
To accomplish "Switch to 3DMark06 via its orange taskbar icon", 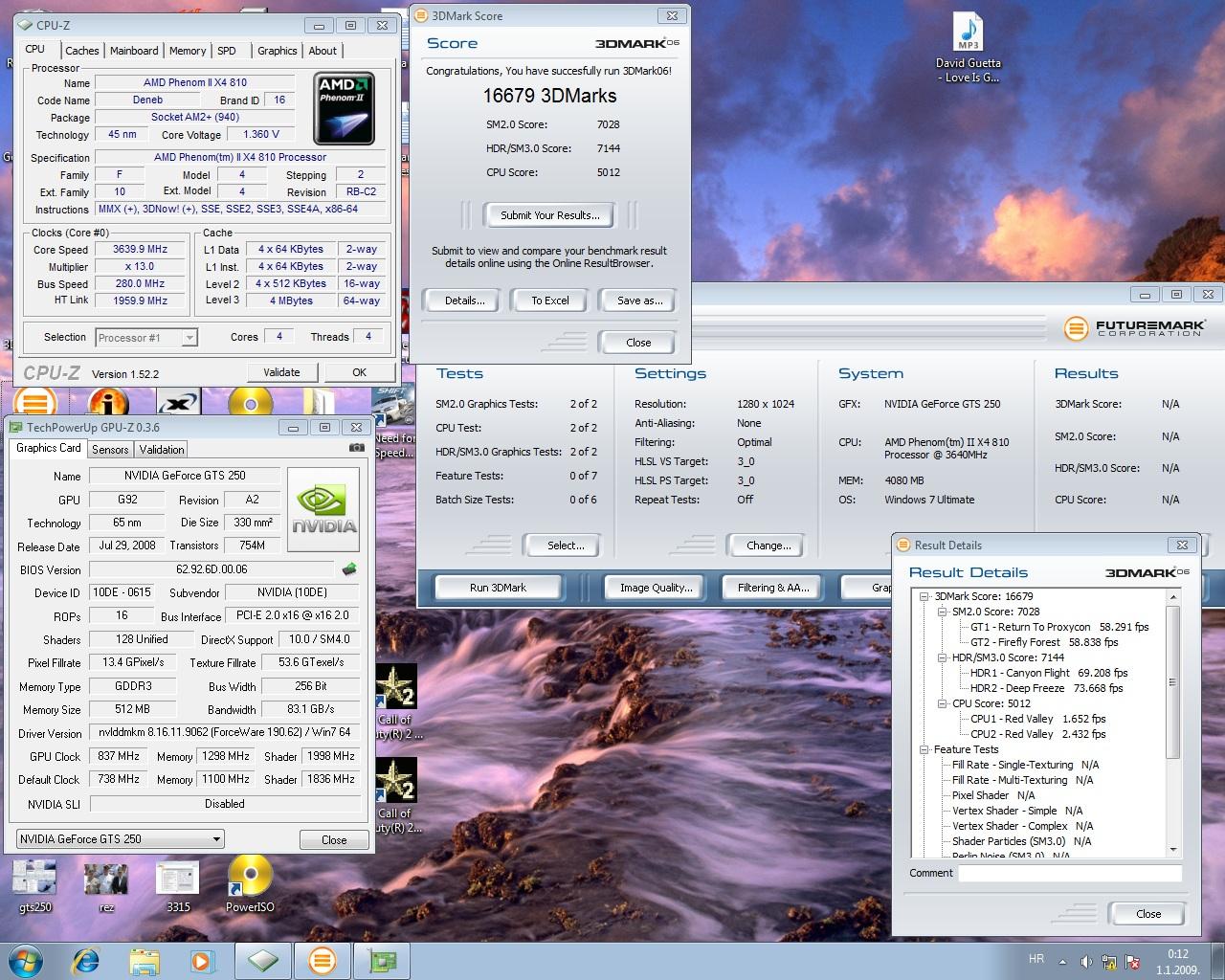I will click(x=323, y=960).
